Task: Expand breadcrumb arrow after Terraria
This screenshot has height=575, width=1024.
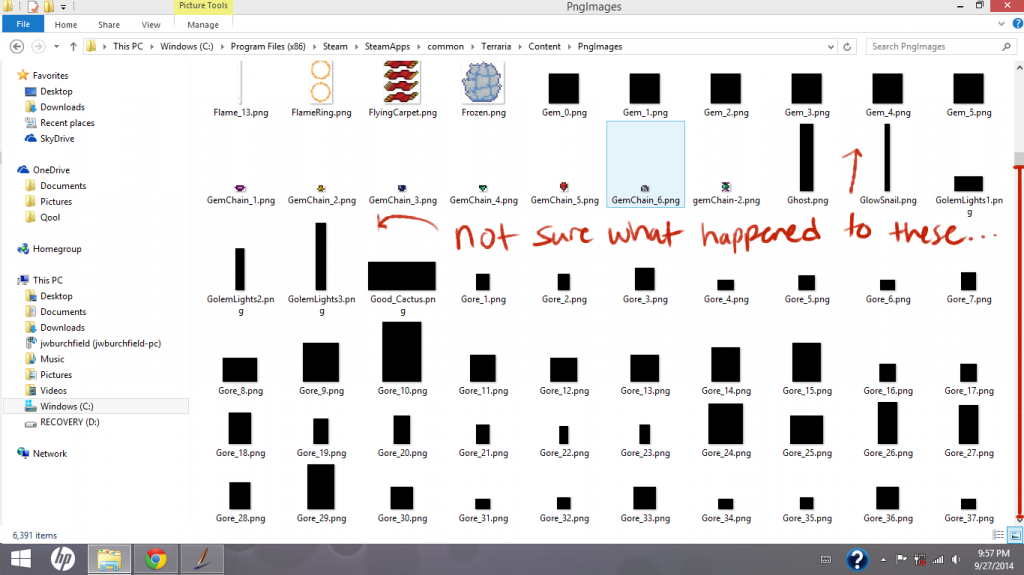Action: coord(521,46)
